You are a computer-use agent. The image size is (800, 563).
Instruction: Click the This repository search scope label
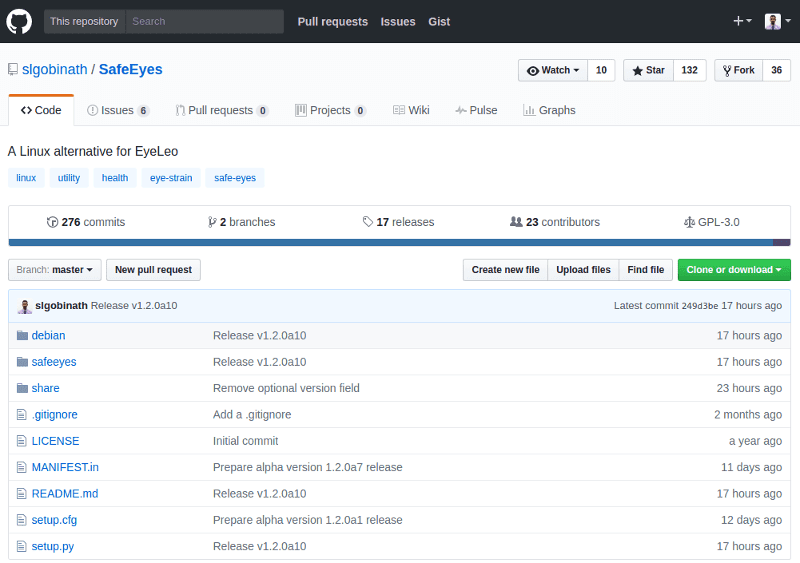pyautogui.click(x=84, y=21)
